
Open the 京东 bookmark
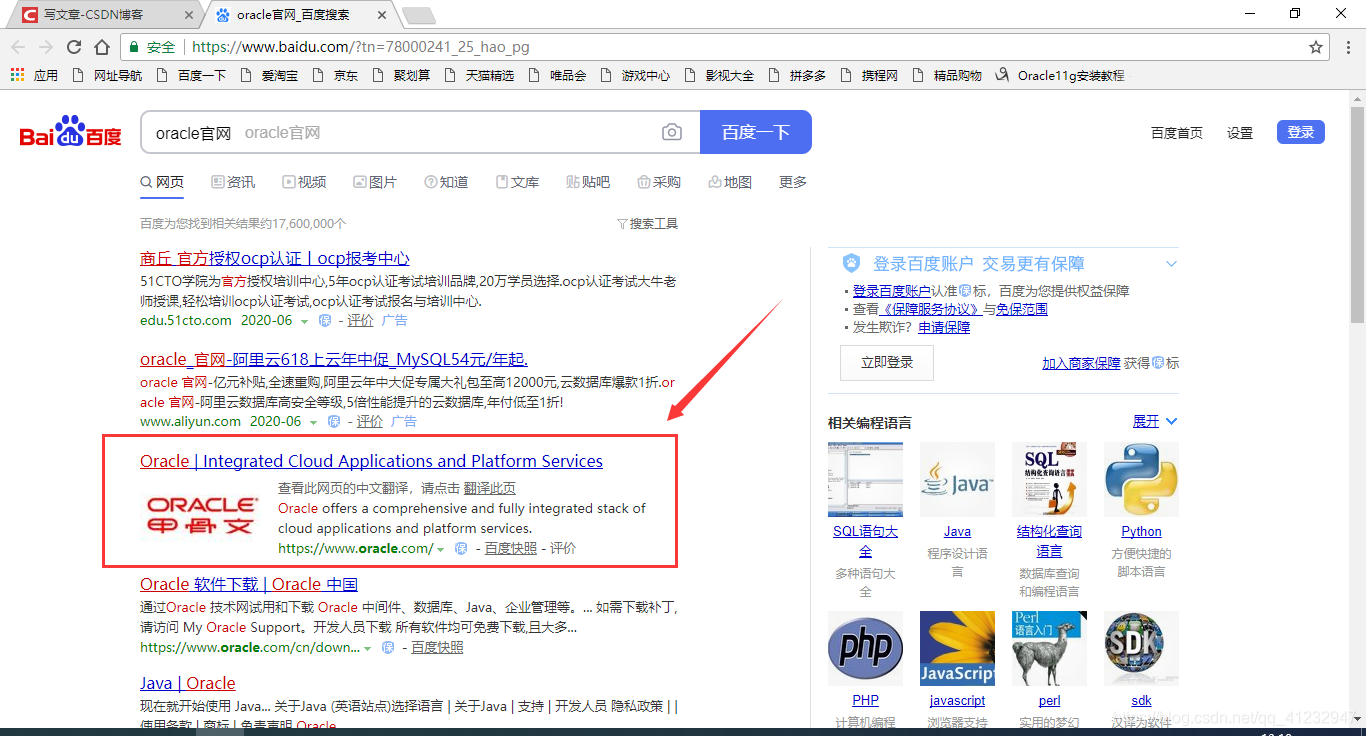[x=336, y=75]
